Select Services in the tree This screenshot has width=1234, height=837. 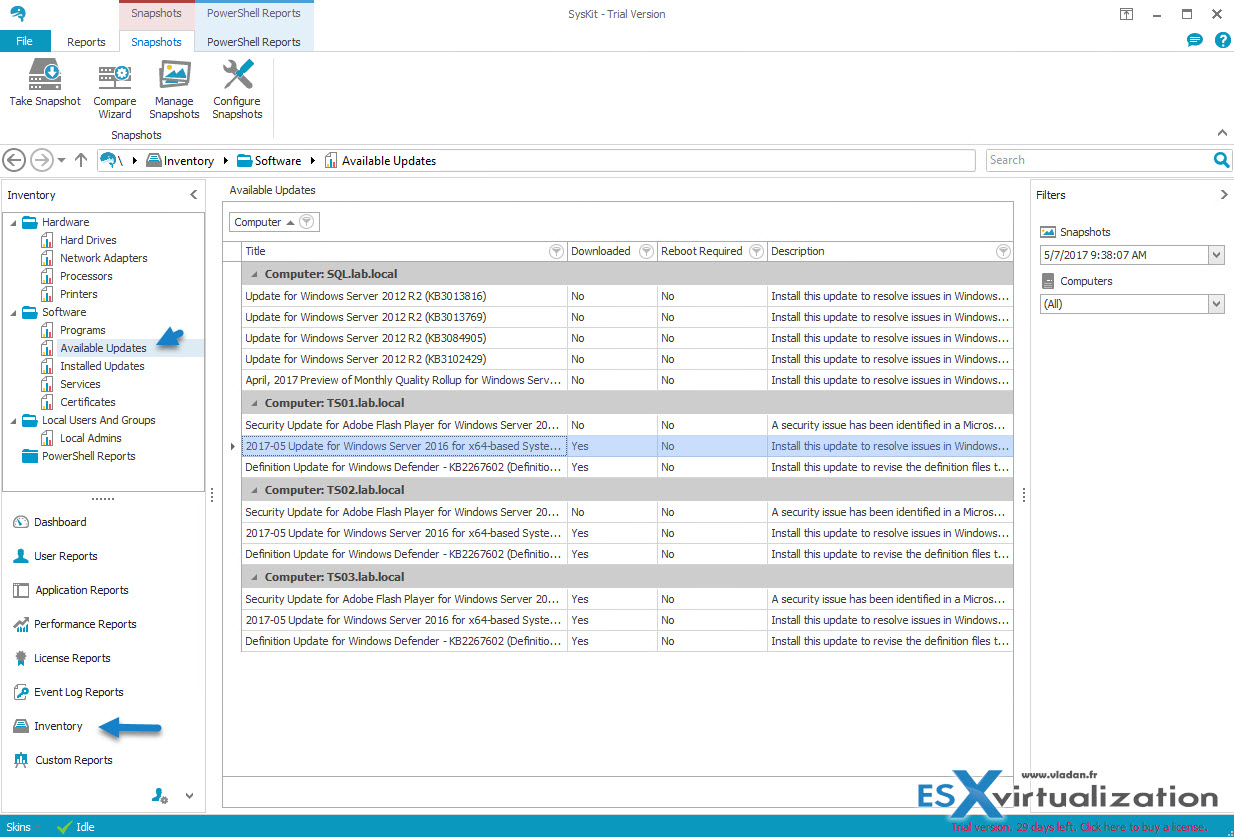click(x=80, y=384)
